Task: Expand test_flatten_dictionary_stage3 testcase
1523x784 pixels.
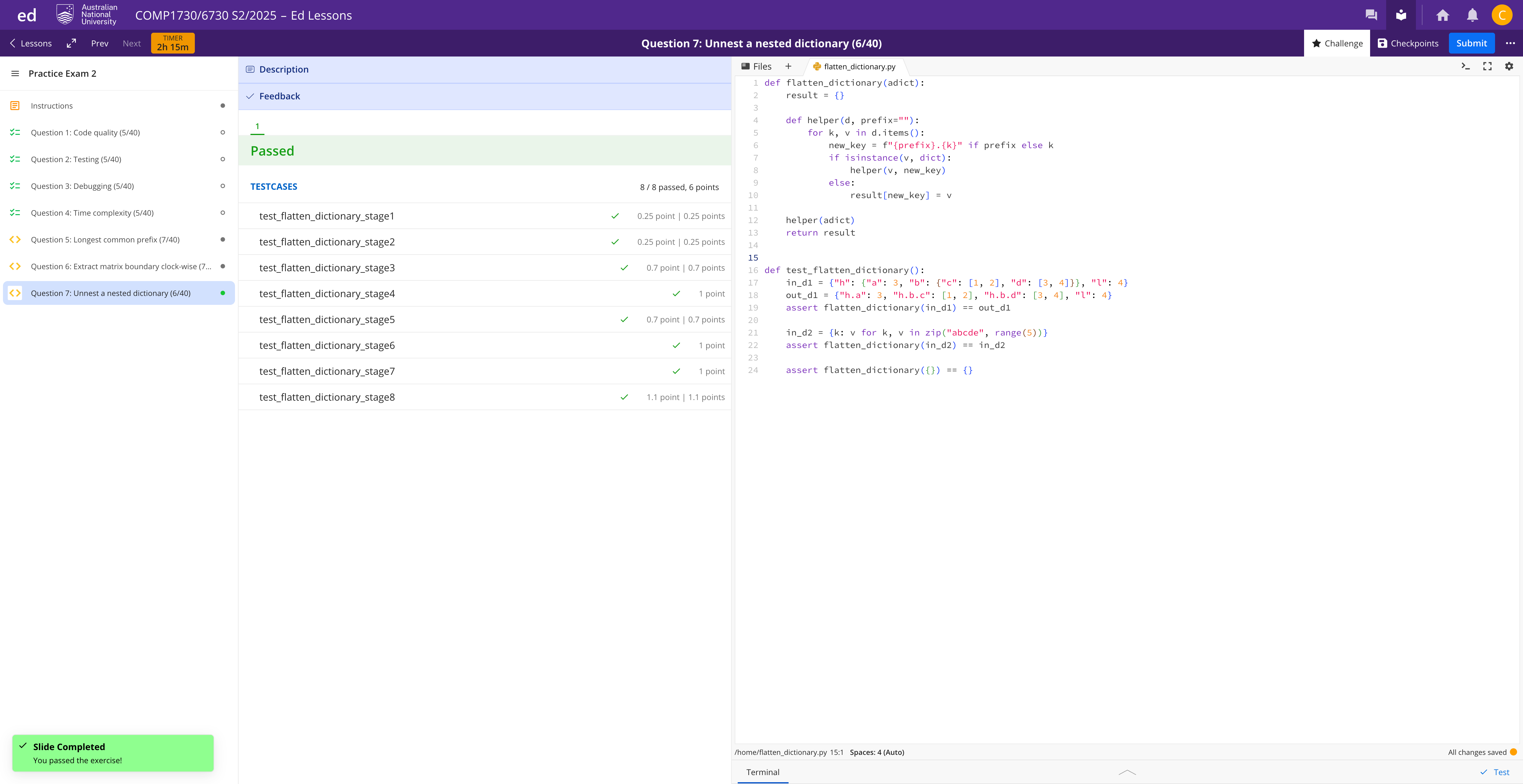Action: (x=485, y=268)
